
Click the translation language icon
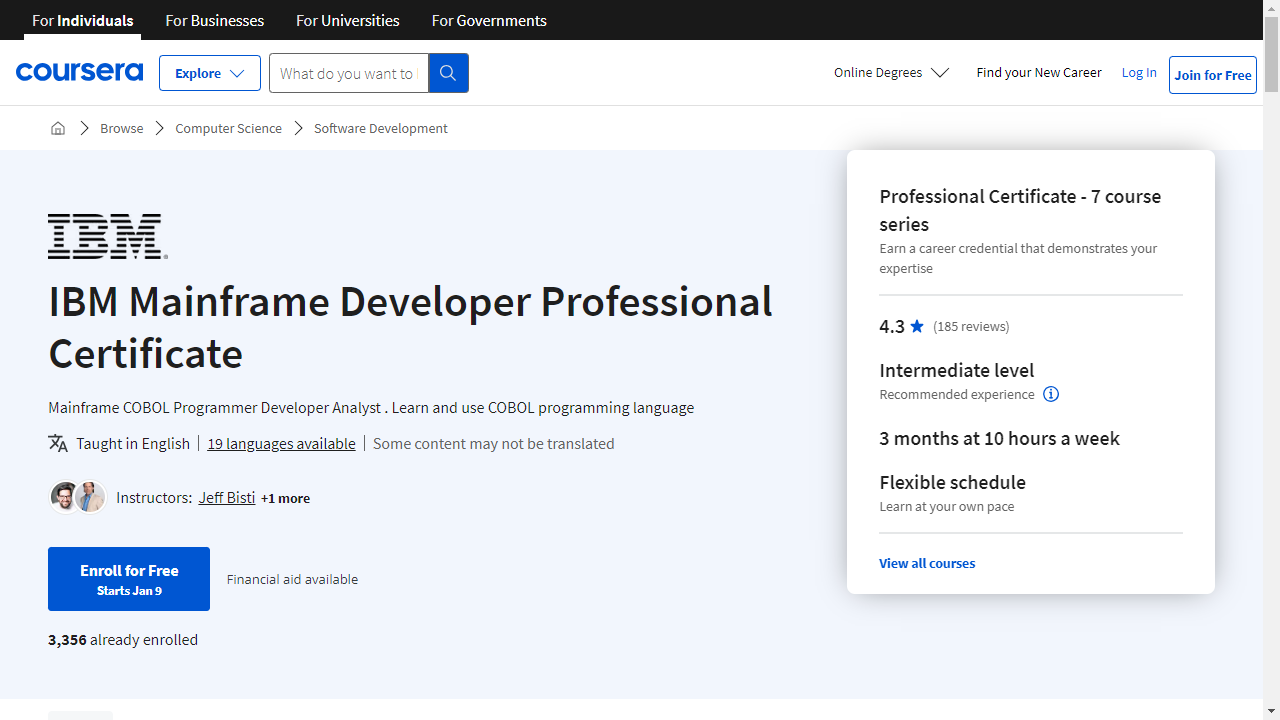[x=58, y=443]
